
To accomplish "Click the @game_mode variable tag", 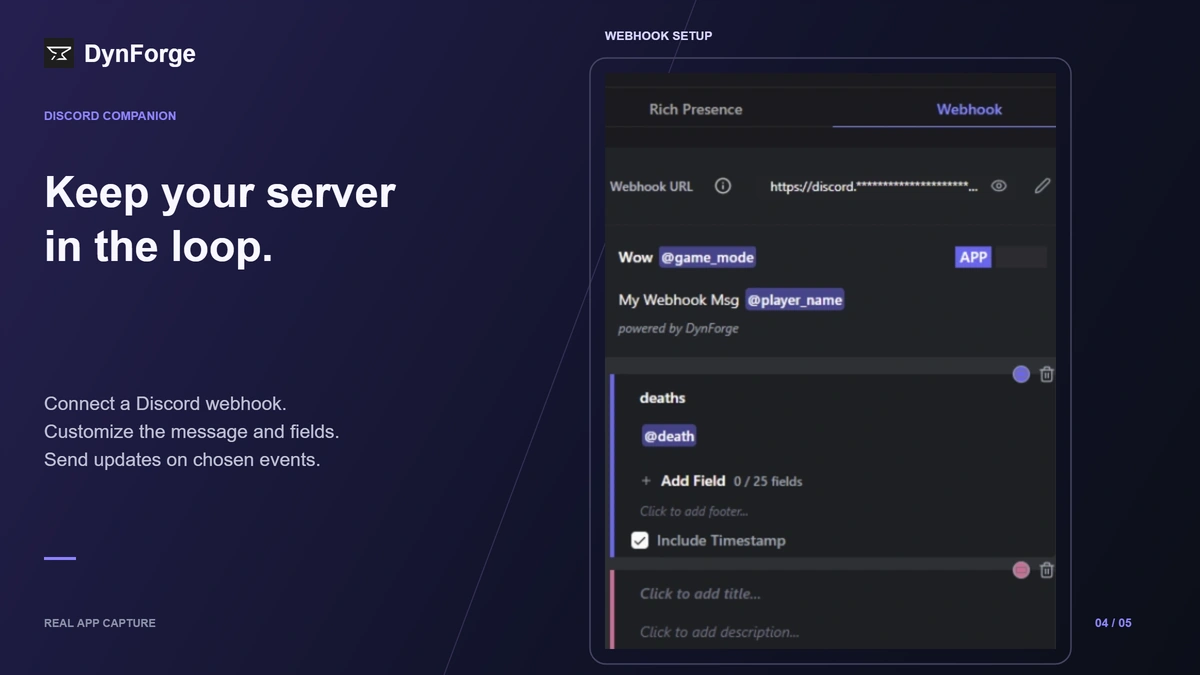I will [707, 257].
